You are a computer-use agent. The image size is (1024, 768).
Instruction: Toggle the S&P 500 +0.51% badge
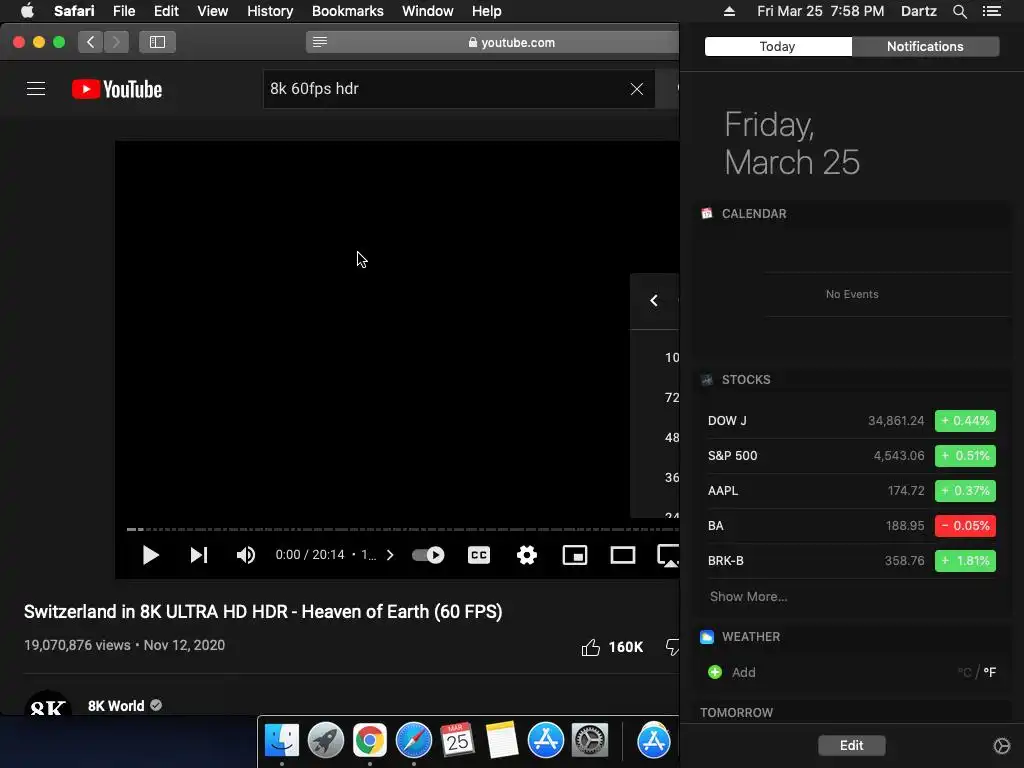(x=965, y=456)
